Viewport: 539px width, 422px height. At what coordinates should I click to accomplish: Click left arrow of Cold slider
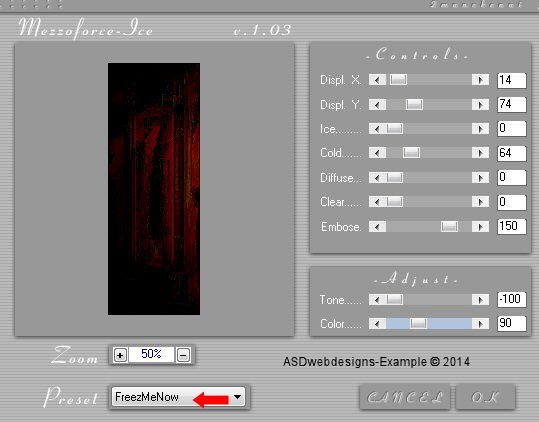(377, 153)
